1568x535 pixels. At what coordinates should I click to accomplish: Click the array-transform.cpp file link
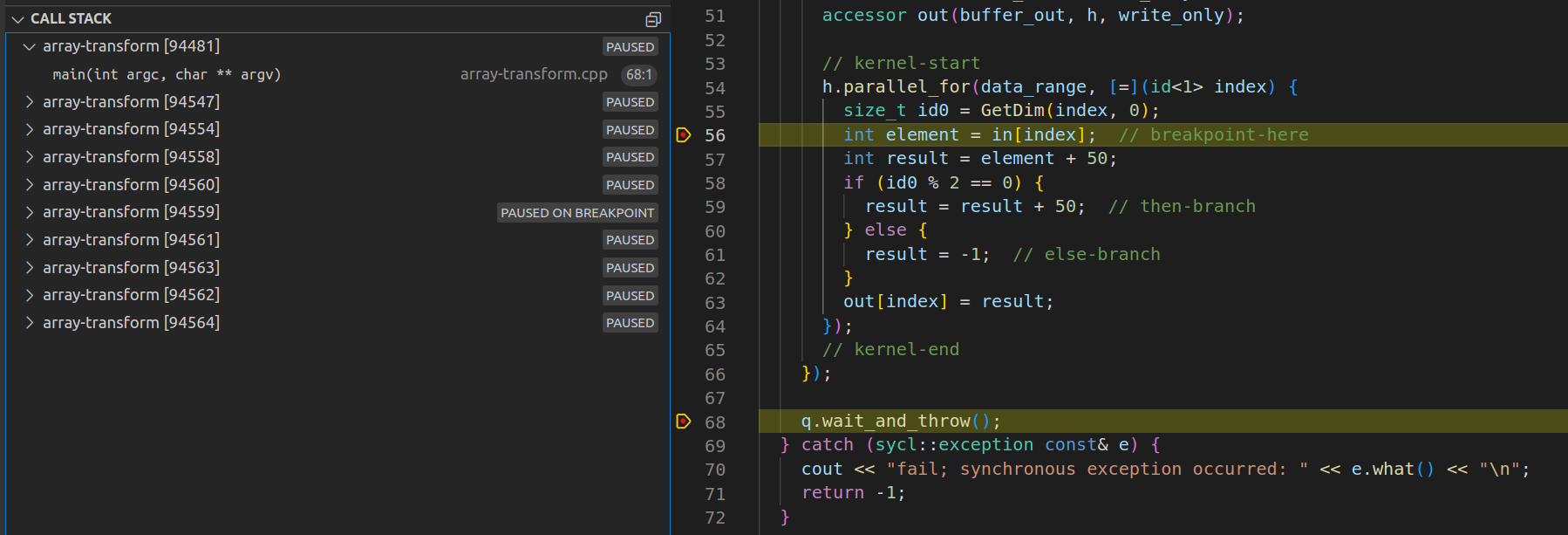pyautogui.click(x=534, y=75)
